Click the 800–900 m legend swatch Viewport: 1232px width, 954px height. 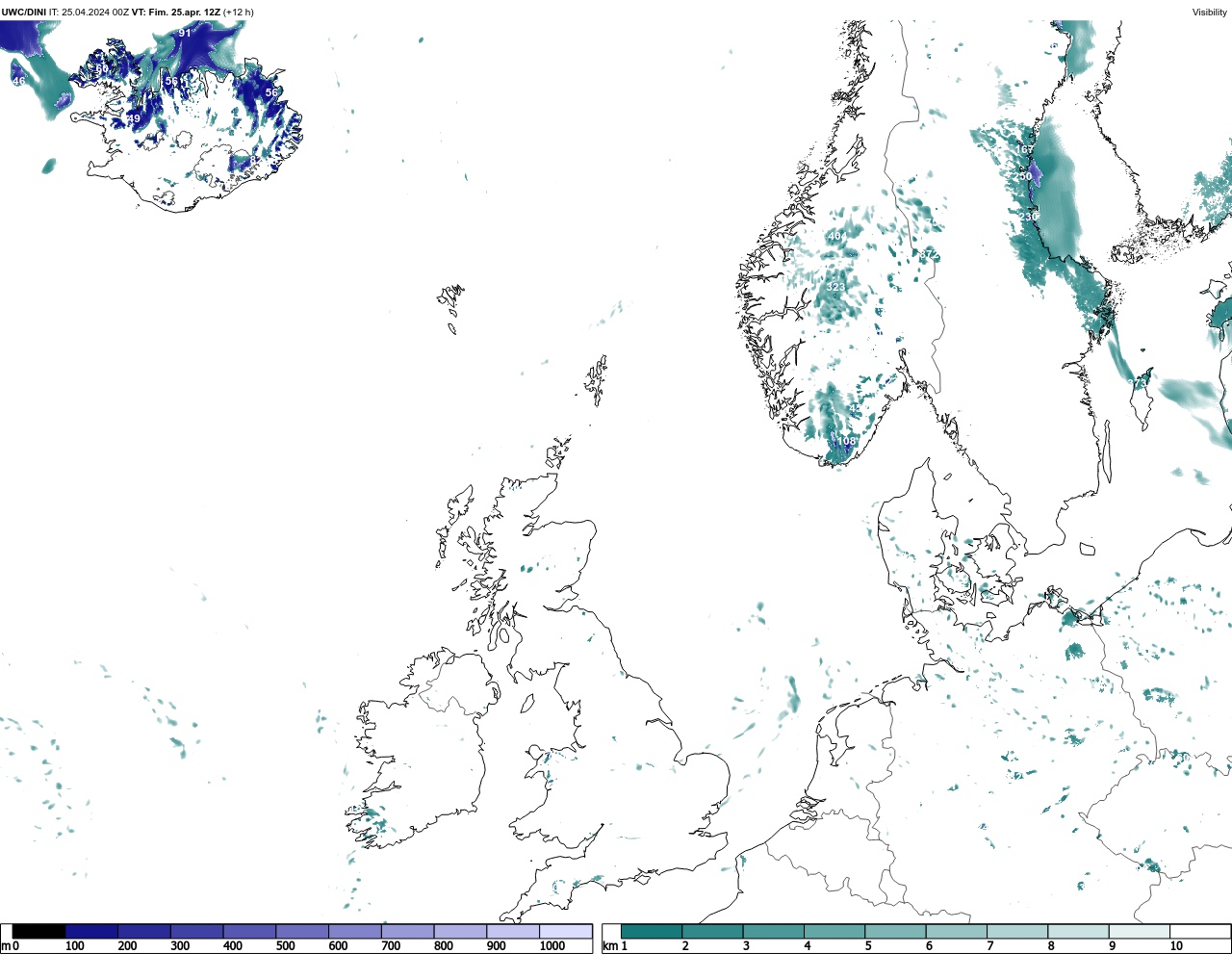[460, 931]
